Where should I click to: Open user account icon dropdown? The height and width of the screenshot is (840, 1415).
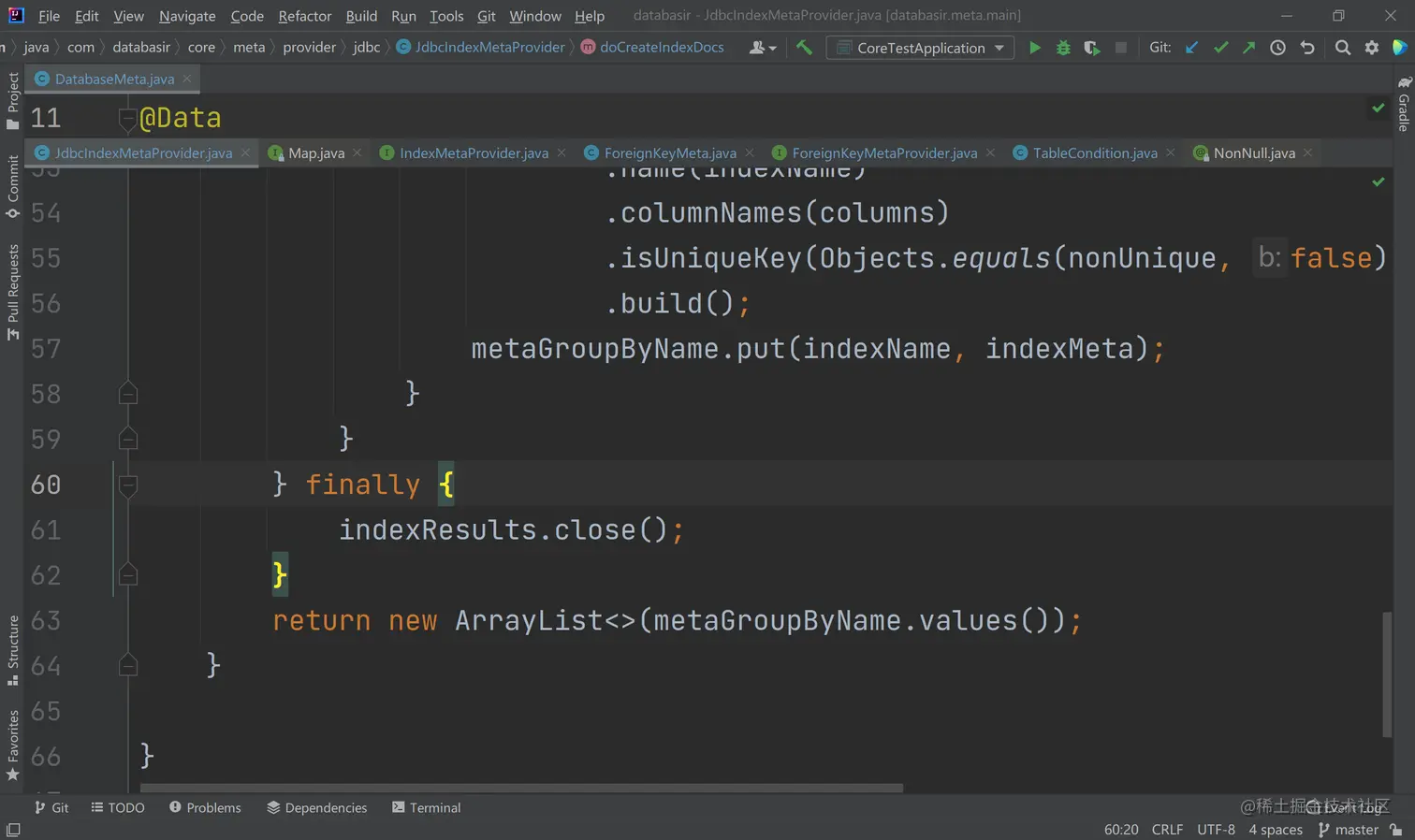tap(763, 48)
